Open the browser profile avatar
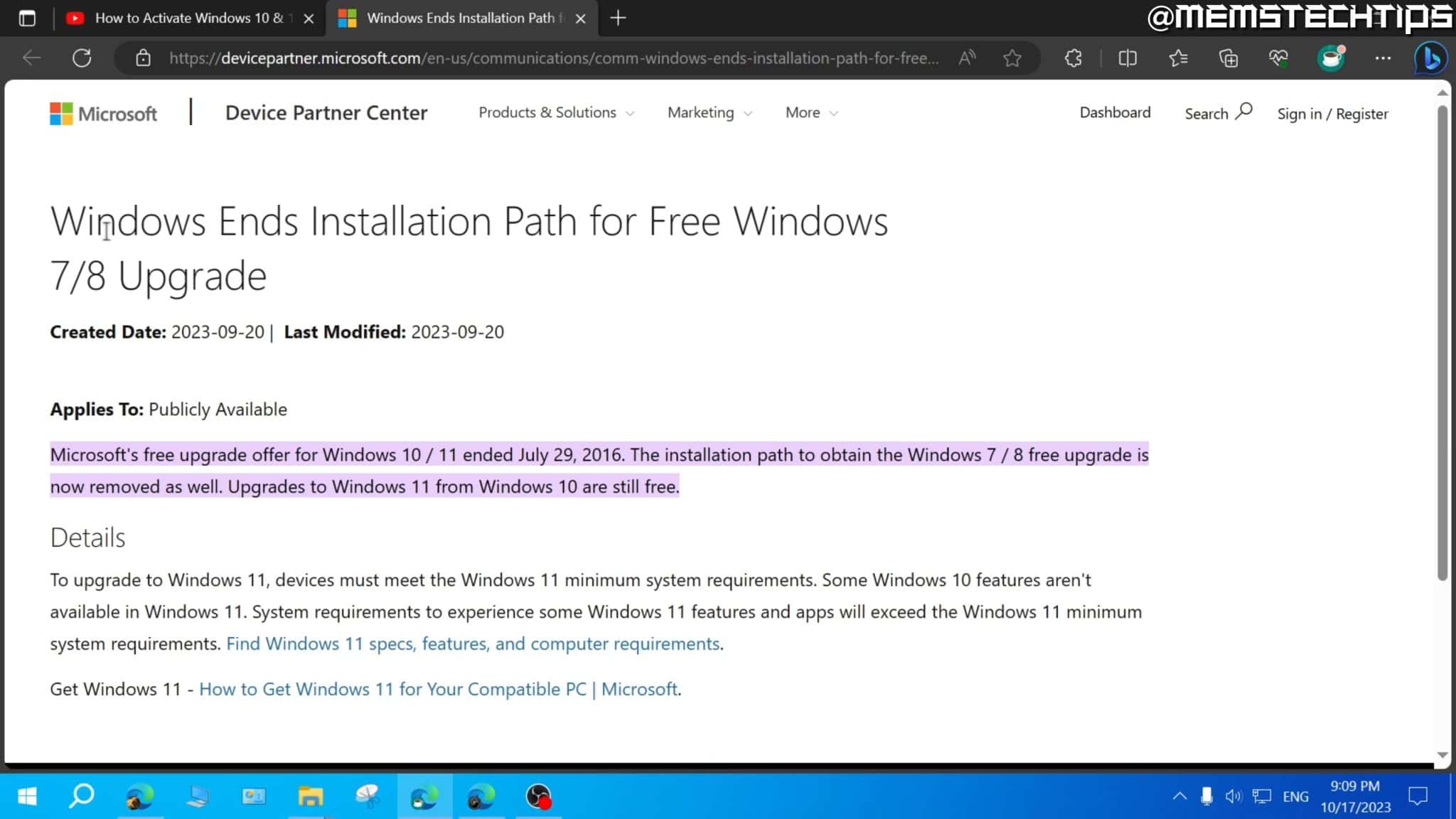The height and width of the screenshot is (819, 1456). [x=1331, y=58]
